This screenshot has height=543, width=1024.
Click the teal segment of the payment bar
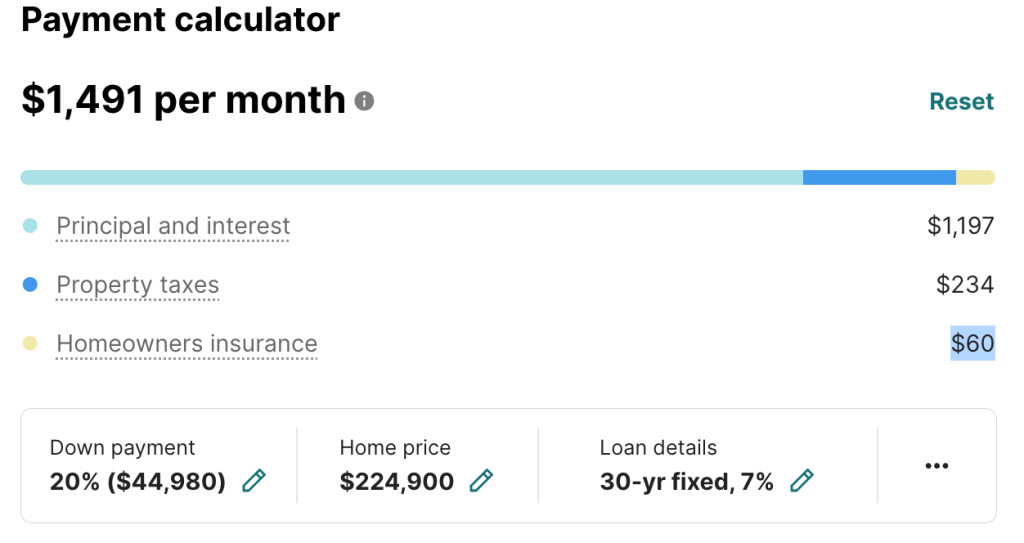[410, 178]
